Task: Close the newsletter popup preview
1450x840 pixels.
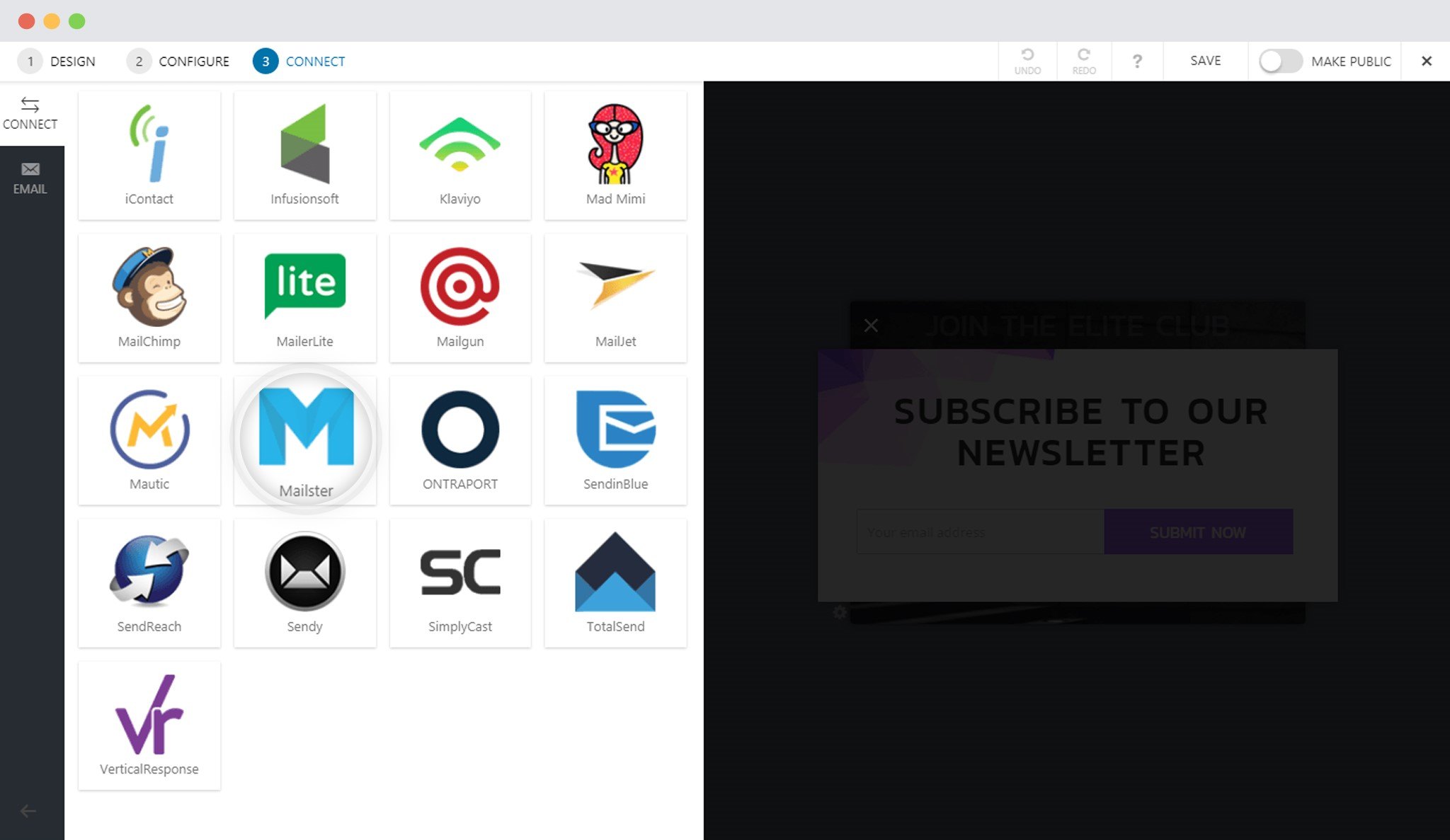Action: tap(871, 326)
